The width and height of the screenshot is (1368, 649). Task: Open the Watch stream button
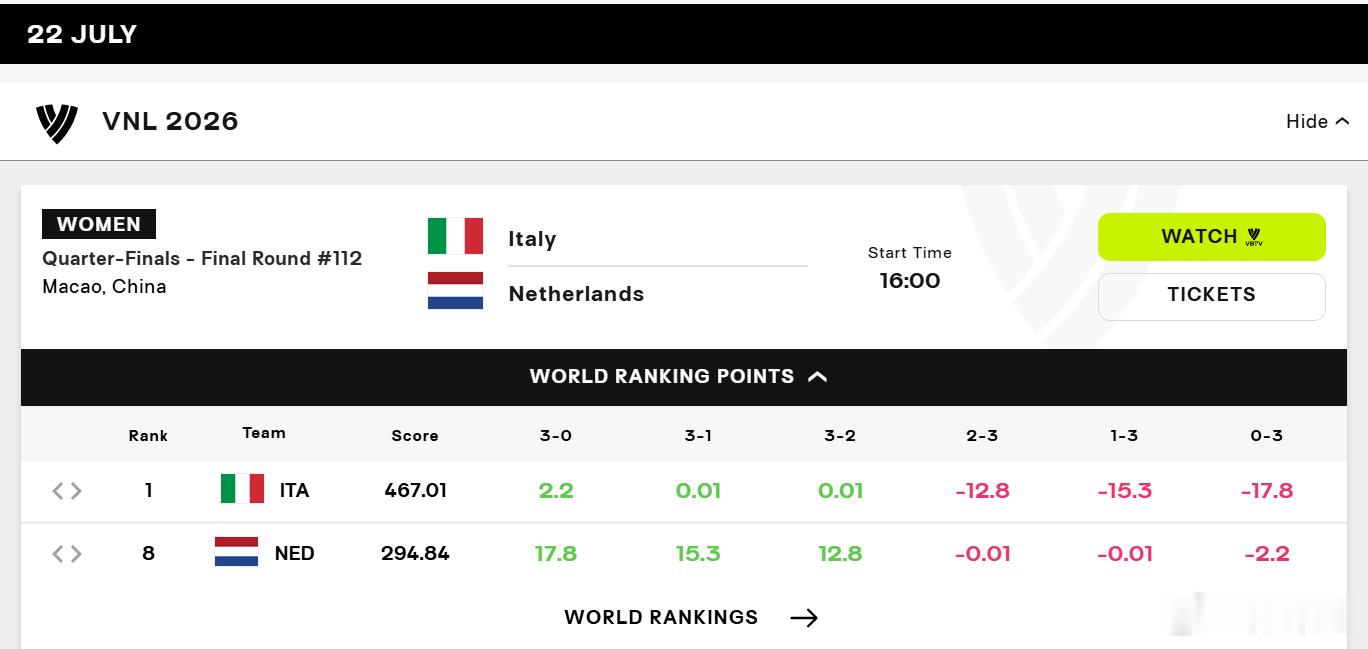tap(1212, 237)
